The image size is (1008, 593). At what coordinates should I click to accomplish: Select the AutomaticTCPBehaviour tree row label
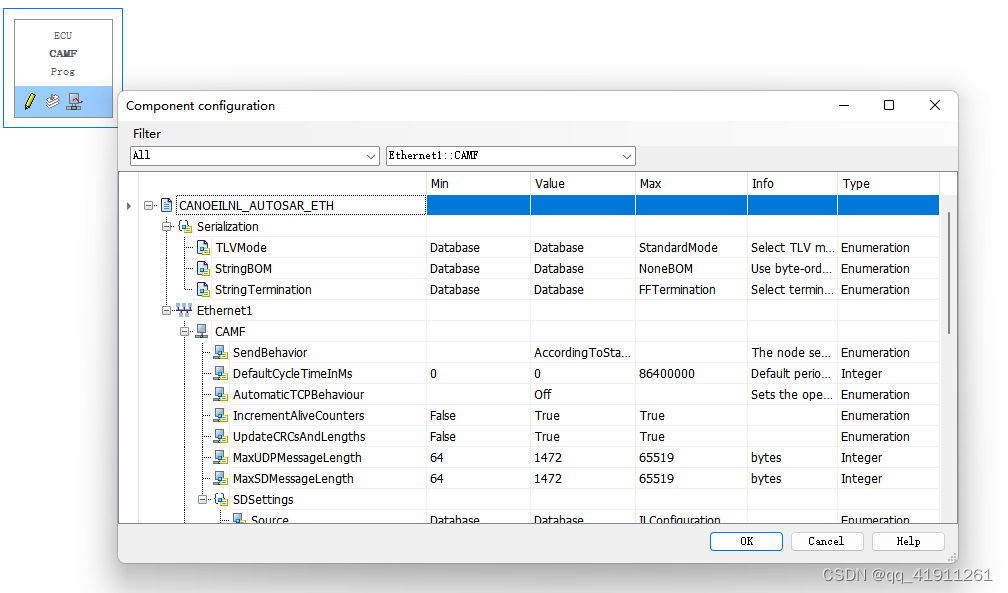pyautogui.click(x=298, y=395)
